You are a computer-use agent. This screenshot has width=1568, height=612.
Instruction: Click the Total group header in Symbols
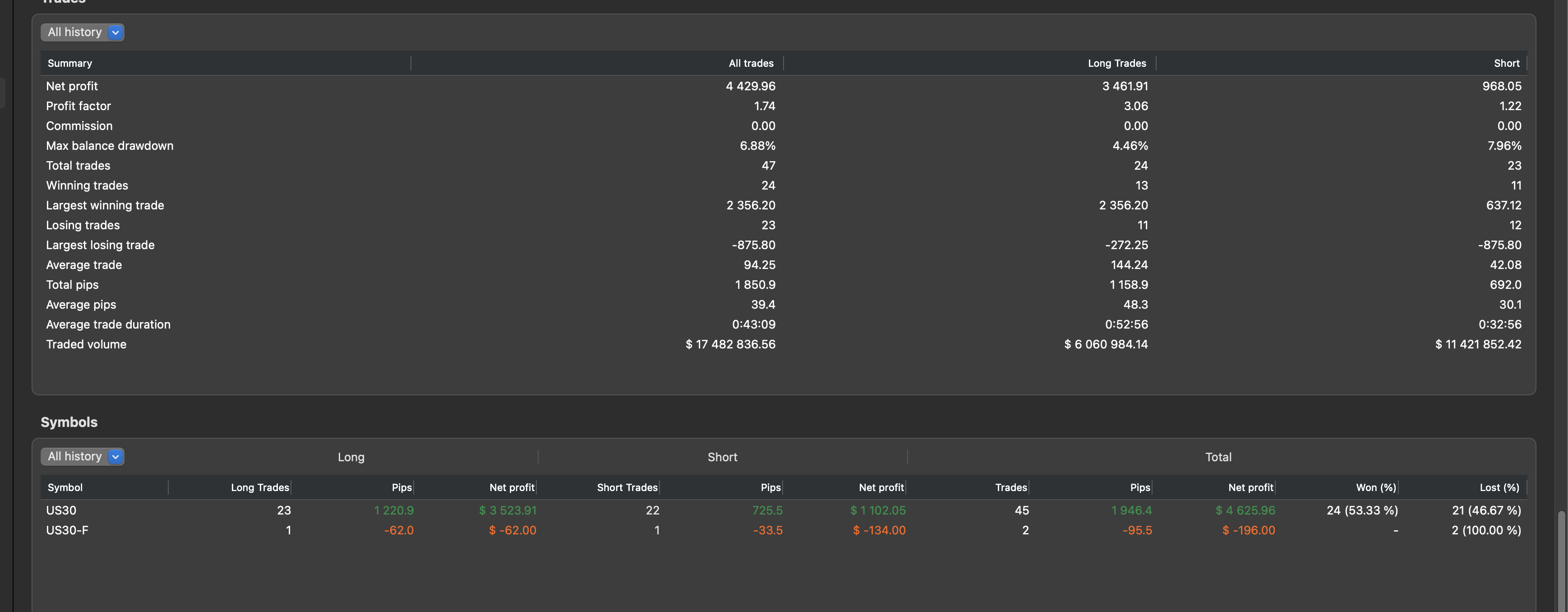(1218, 457)
